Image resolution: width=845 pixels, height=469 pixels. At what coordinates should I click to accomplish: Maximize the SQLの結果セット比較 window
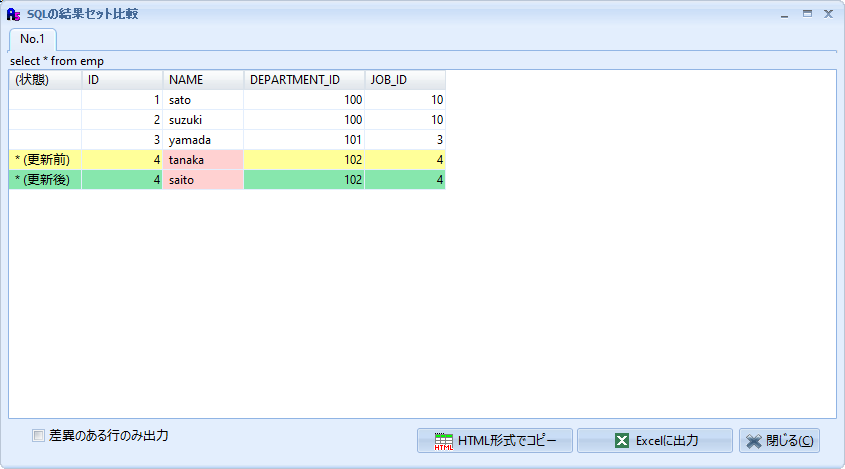tap(807, 14)
